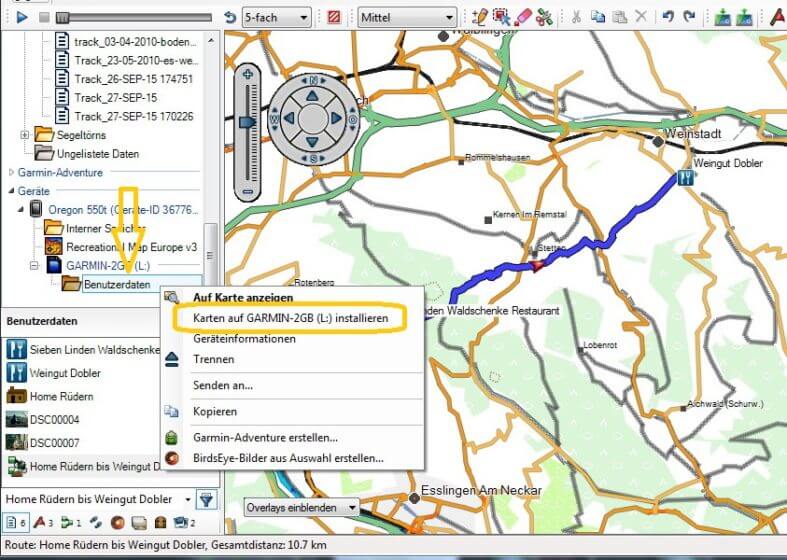Click the Delete X icon

[641, 17]
